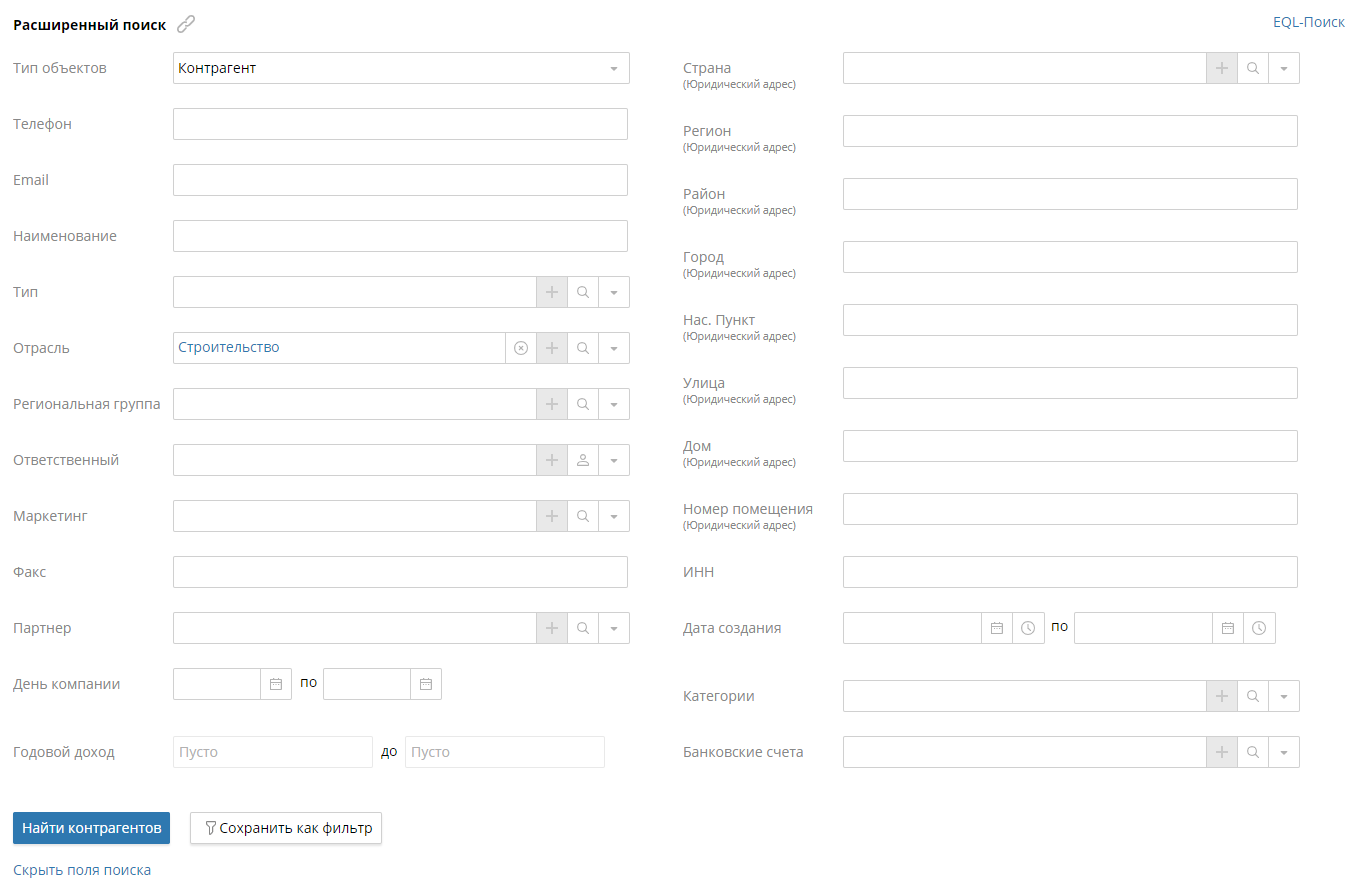
Task: Click Сохранить как фильтр button
Action: (286, 828)
